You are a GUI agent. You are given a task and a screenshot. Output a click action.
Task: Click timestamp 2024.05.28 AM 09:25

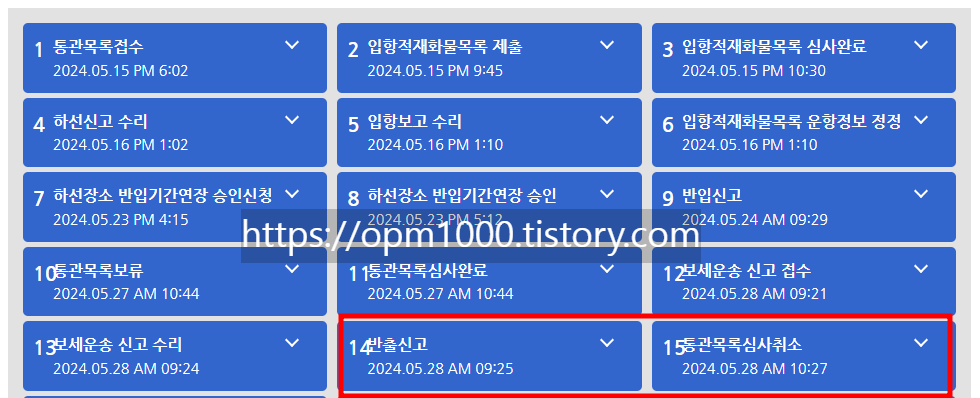[x=441, y=369]
